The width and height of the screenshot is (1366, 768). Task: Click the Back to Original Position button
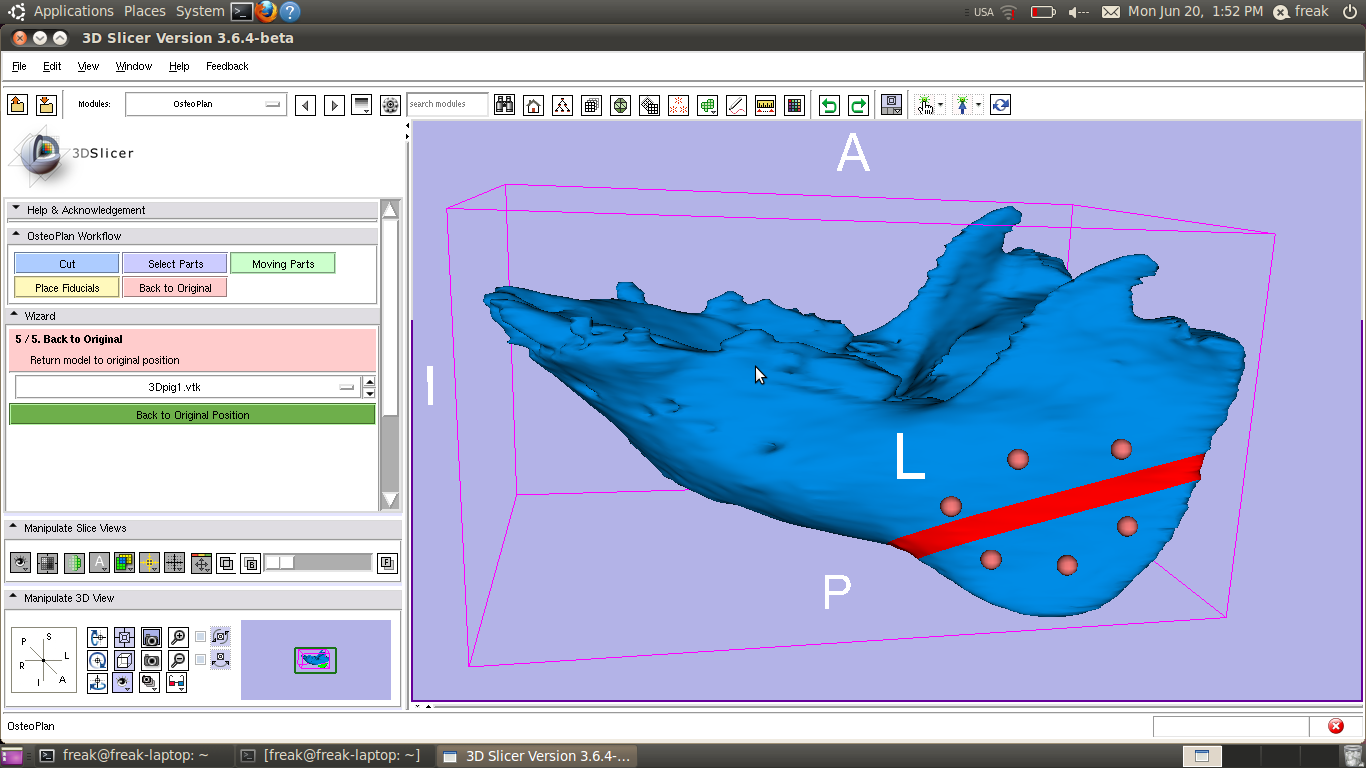coord(192,415)
